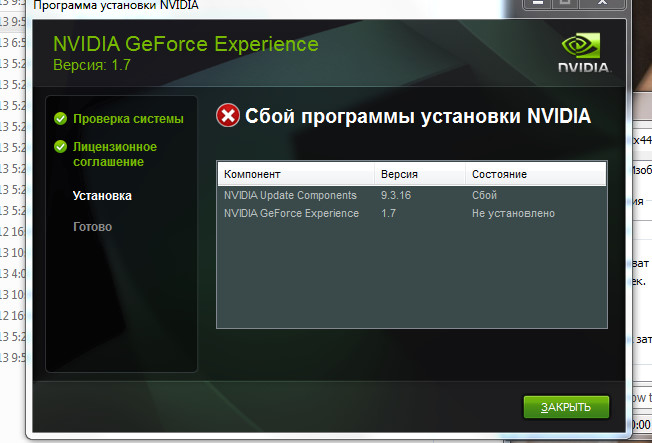The width and height of the screenshot is (652, 443).
Task: Close the installer window via title bar X
Action: coord(602,2)
